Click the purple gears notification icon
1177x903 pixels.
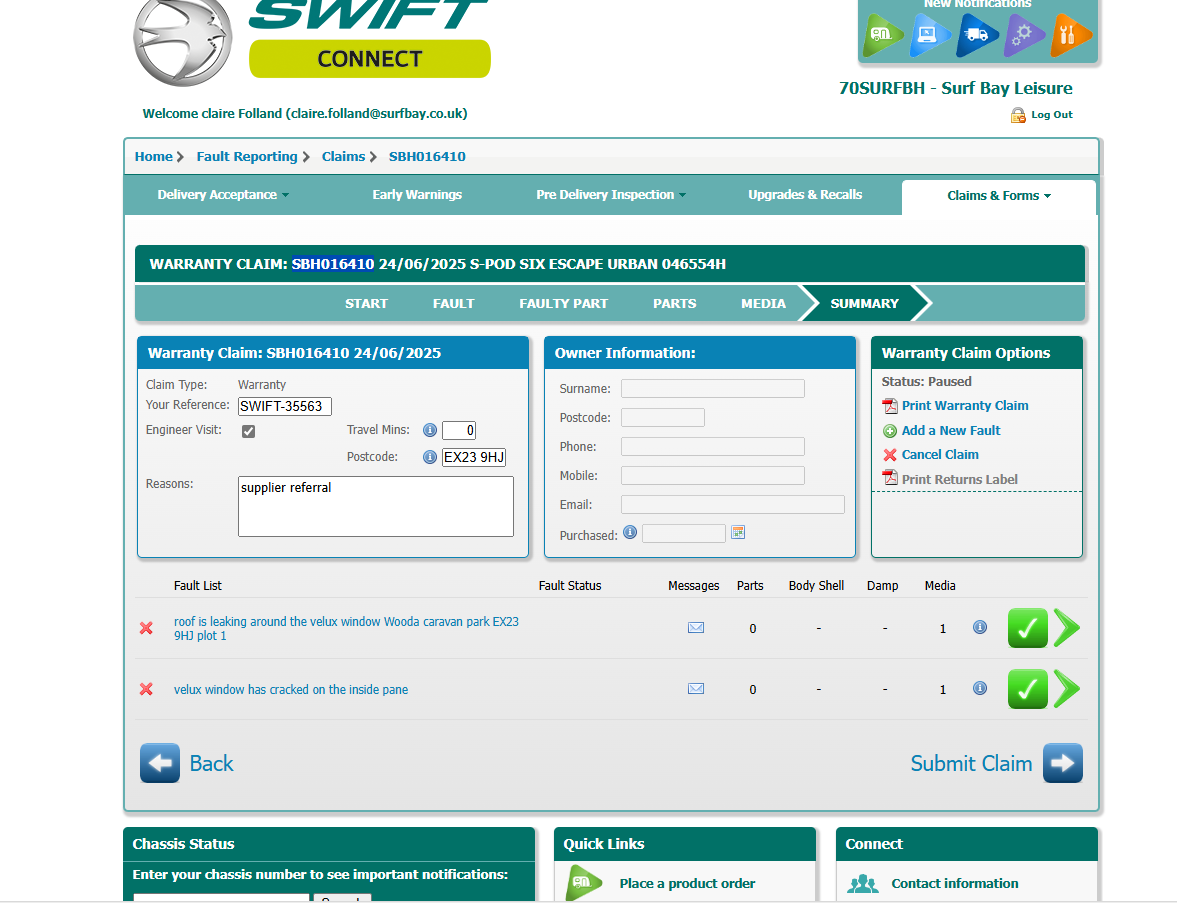pos(1022,35)
